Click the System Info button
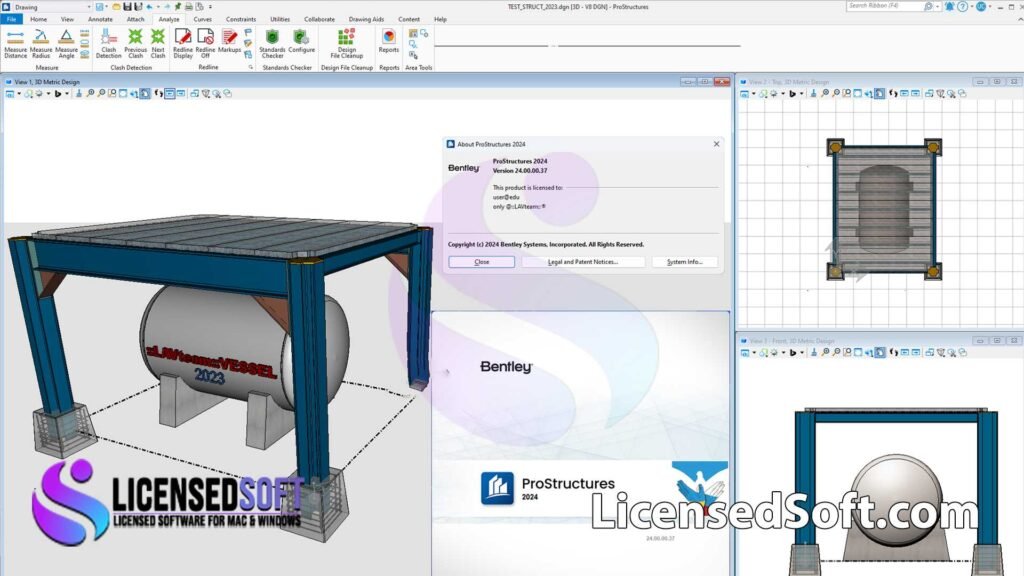 coord(684,262)
